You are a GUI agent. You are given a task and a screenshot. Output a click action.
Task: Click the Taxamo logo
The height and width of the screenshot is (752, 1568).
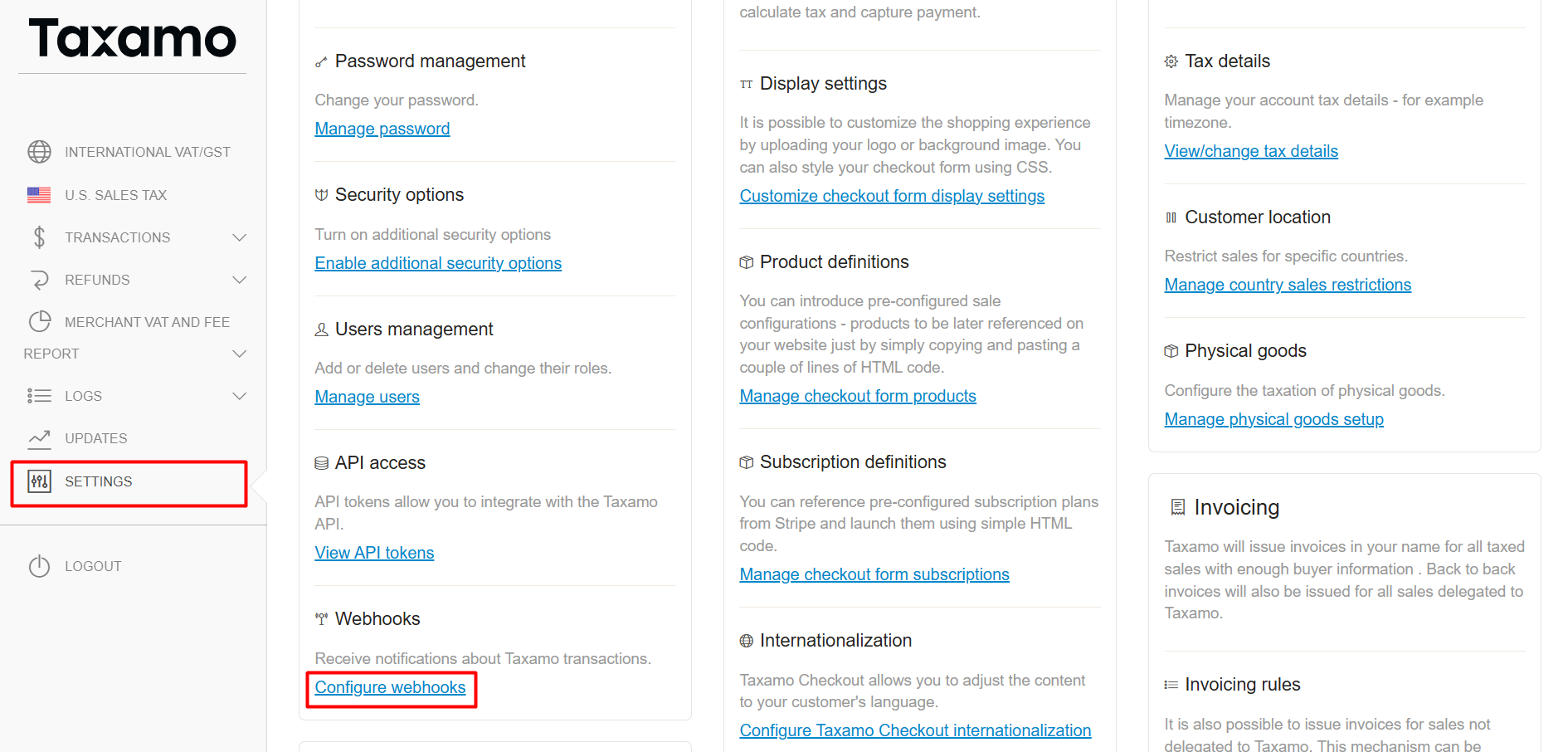click(x=133, y=38)
